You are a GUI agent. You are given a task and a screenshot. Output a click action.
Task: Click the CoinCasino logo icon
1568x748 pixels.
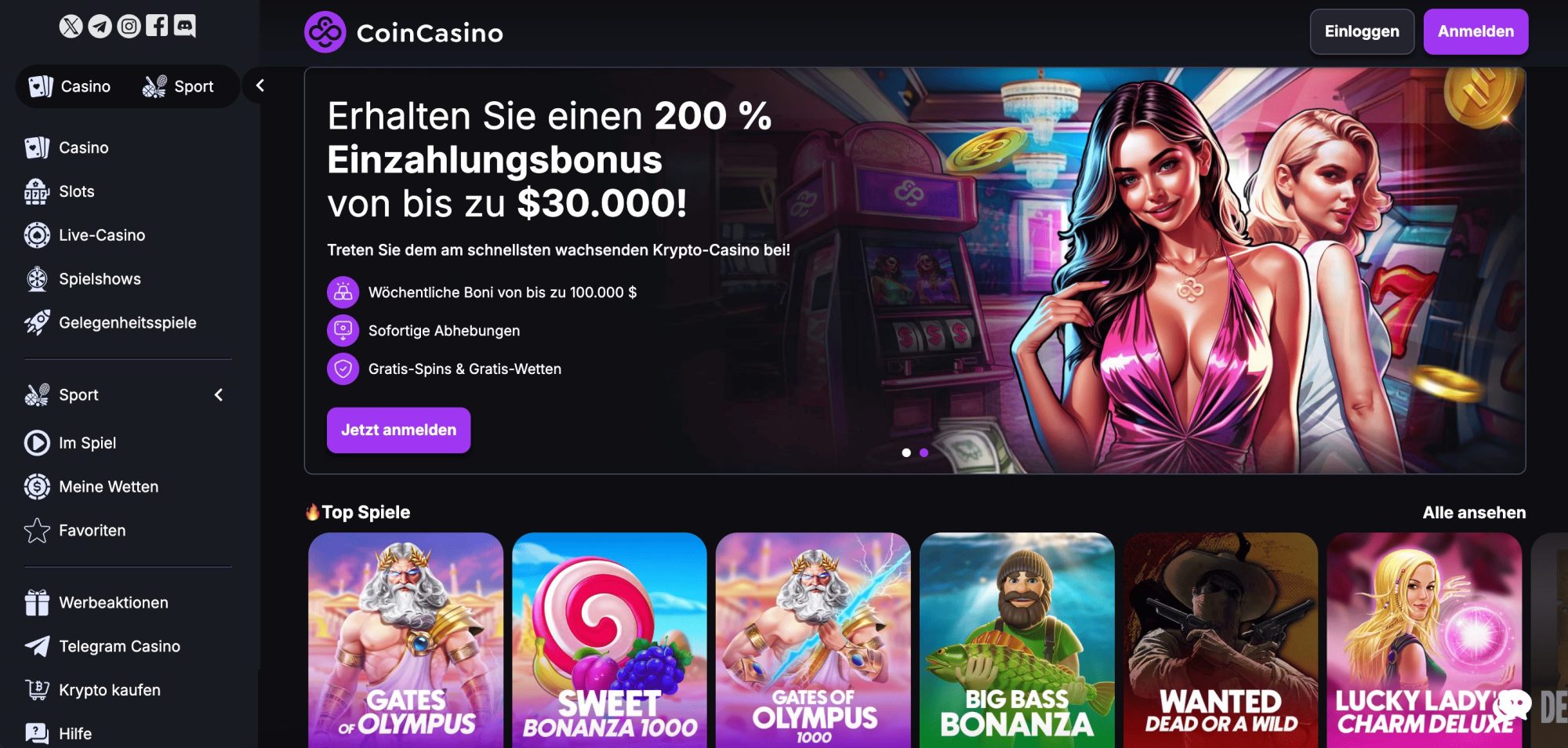click(x=325, y=32)
